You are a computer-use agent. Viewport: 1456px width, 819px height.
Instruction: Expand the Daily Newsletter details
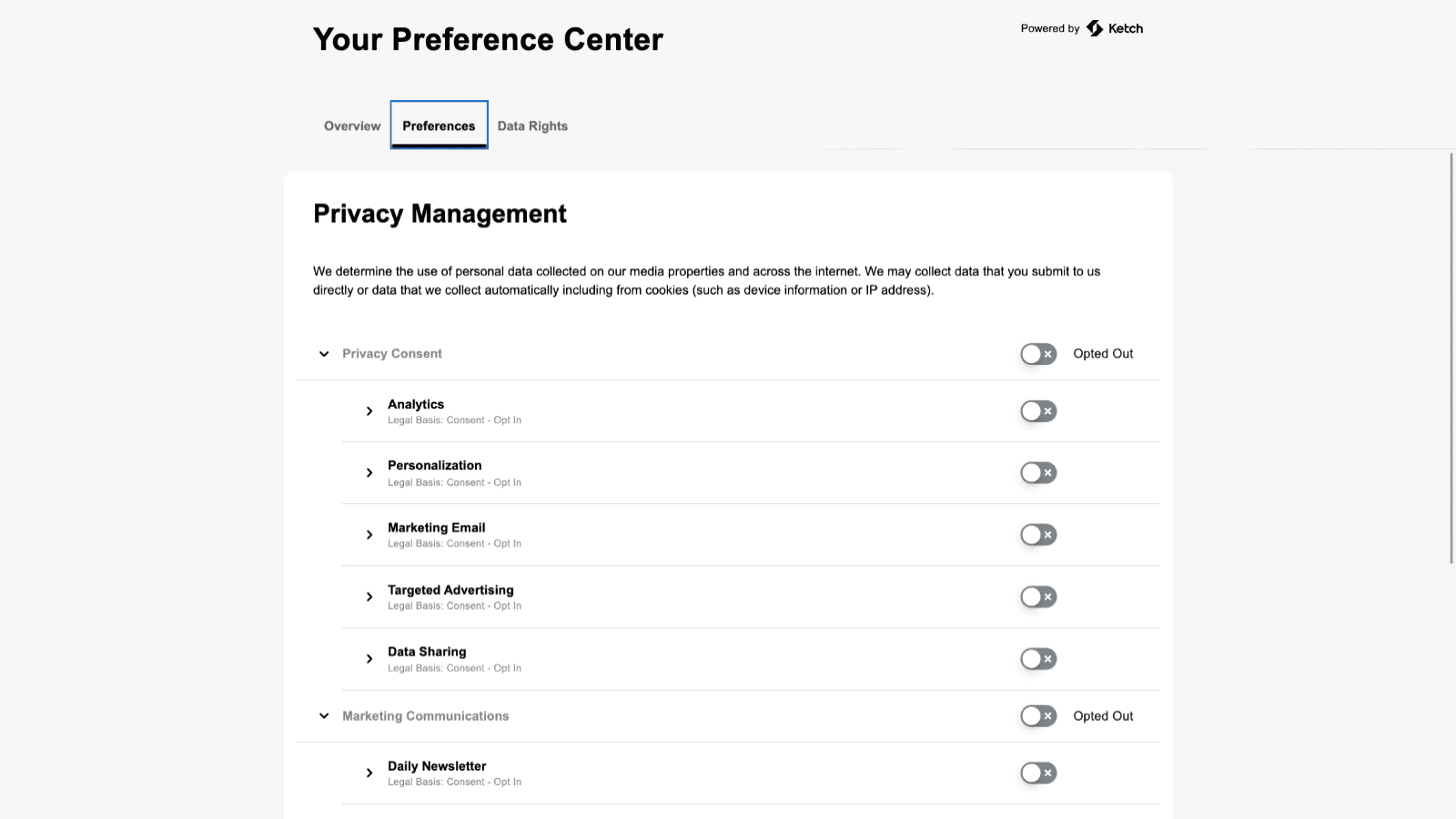click(x=369, y=773)
